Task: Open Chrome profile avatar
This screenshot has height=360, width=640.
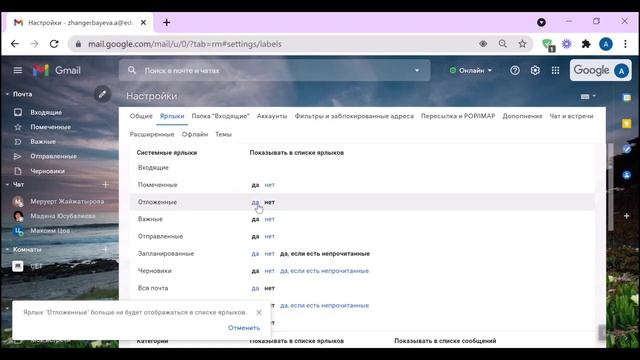Action: click(606, 44)
